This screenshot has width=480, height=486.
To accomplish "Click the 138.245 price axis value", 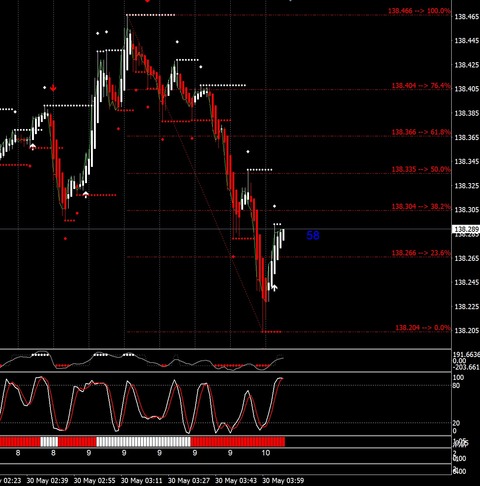I will click(x=467, y=282).
